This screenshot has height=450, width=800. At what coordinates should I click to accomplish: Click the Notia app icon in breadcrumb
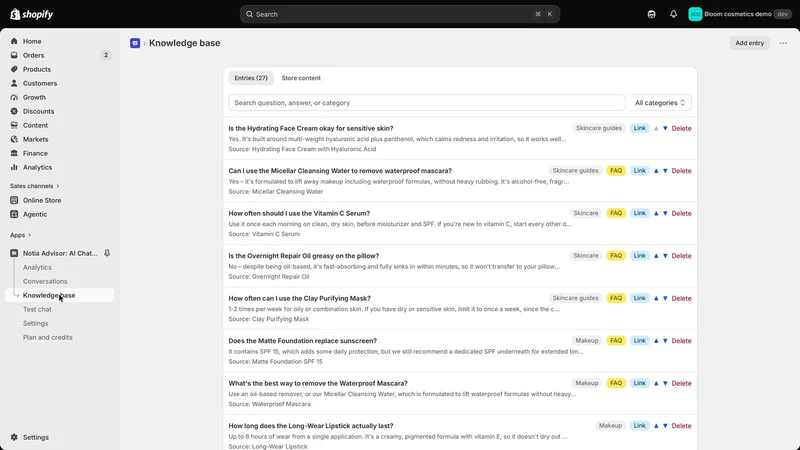click(135, 43)
